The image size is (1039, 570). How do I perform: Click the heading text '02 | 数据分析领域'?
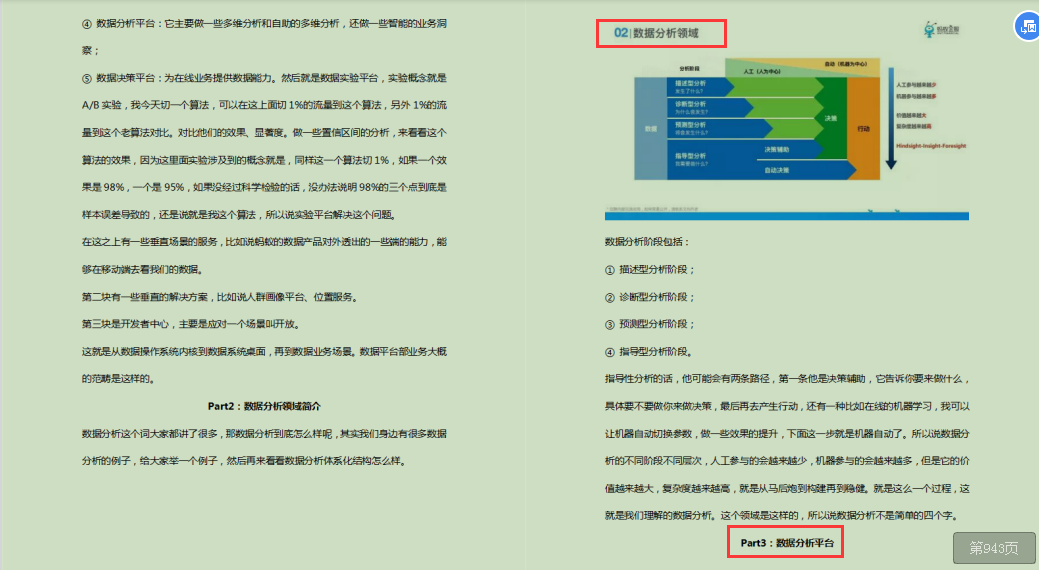(656, 33)
